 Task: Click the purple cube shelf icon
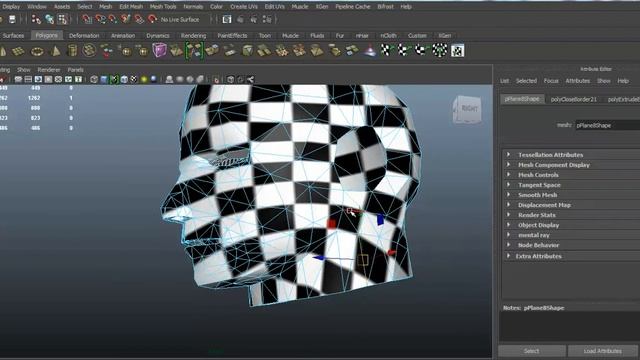point(160,51)
